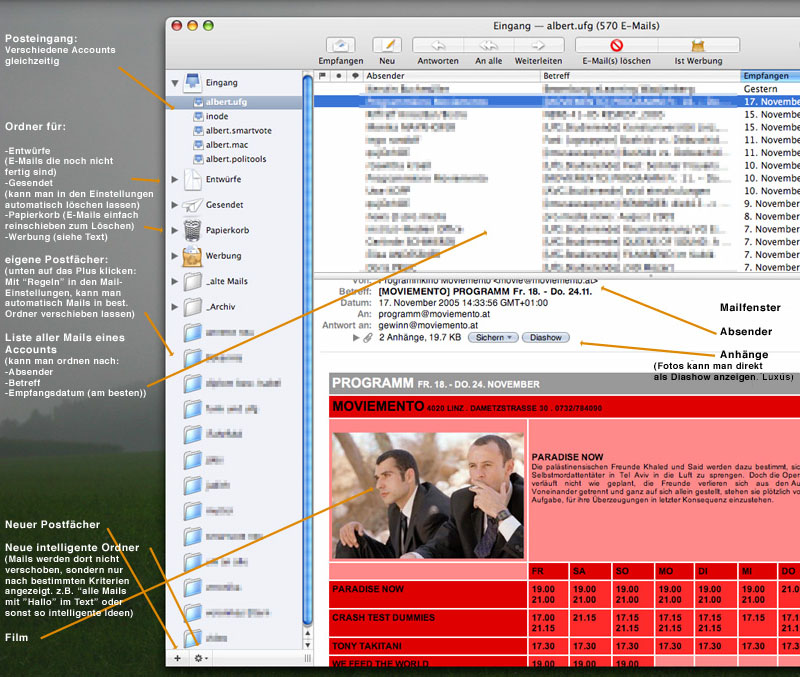The image size is (800, 677).
Task: Reply using the Antworten arrow icon
Action: click(x=438, y=45)
